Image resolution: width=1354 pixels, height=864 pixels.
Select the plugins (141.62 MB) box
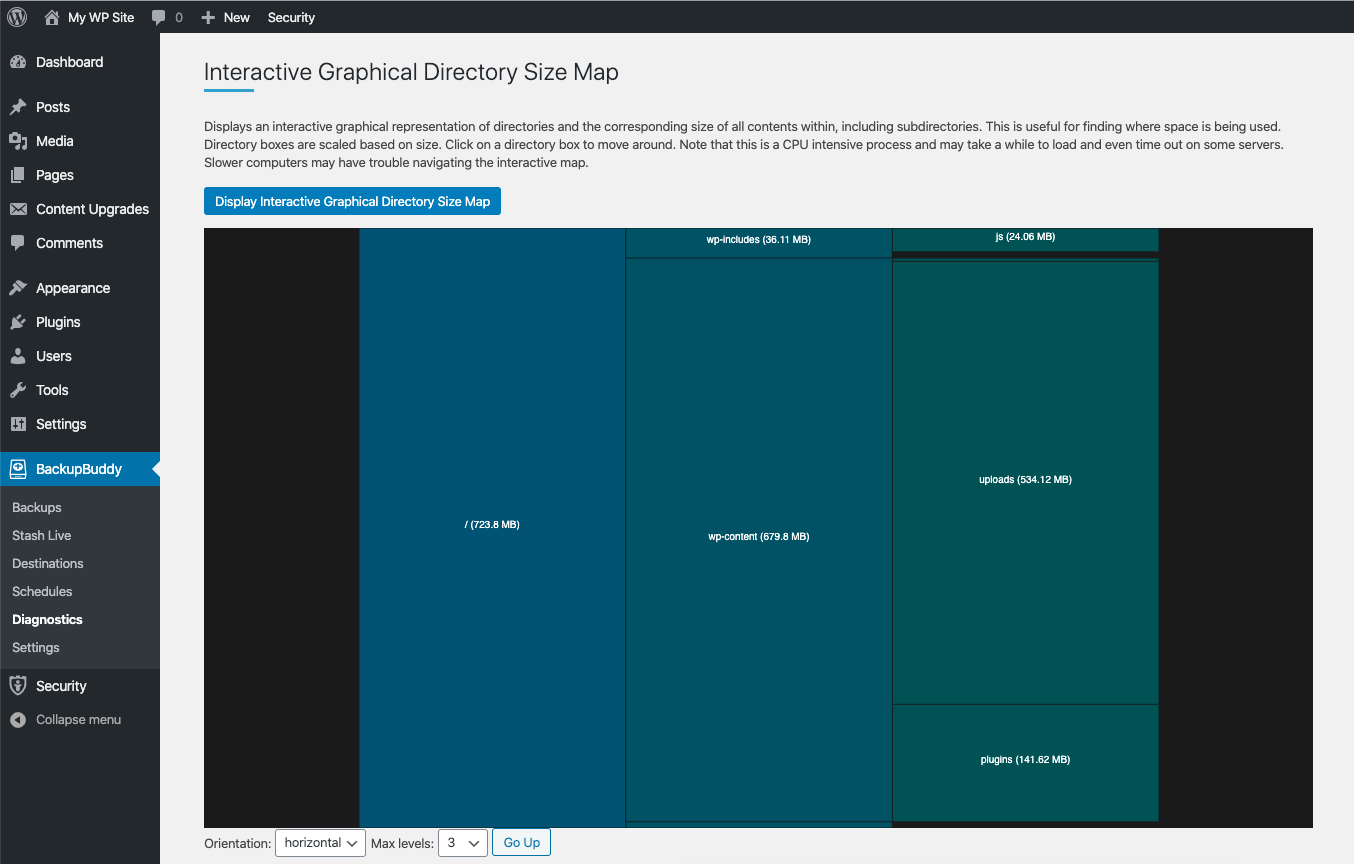click(1025, 763)
